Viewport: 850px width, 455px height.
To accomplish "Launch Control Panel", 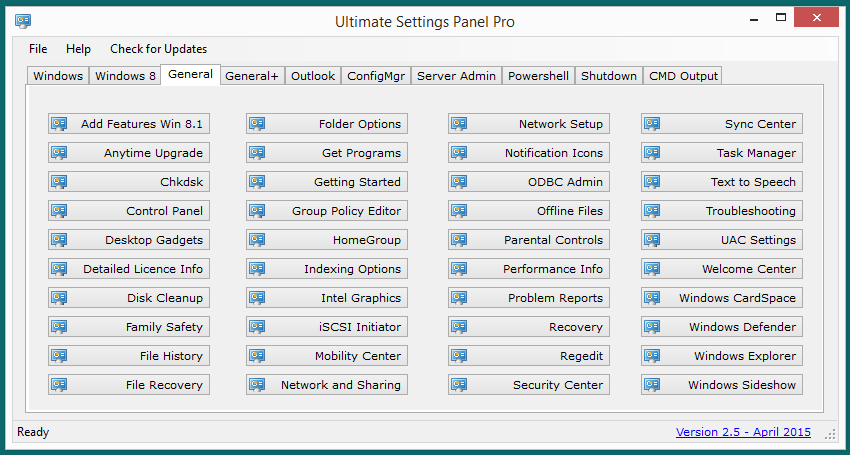I will pos(128,211).
